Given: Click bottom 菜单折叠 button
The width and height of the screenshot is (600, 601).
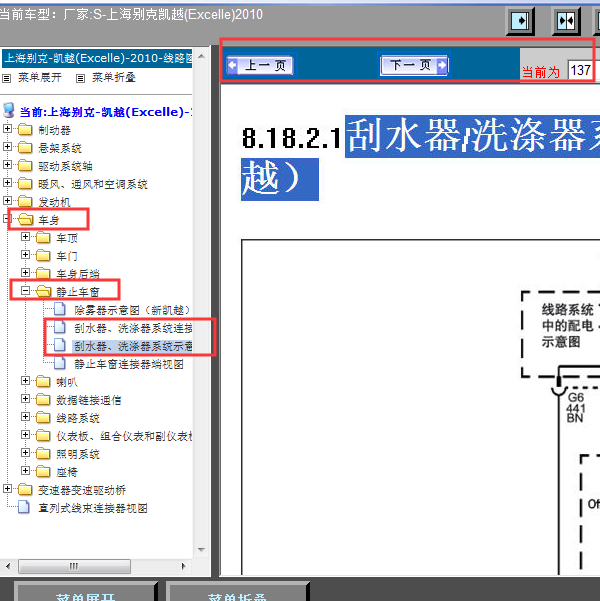Looking at the screenshot, I should pyautogui.click(x=238, y=592).
